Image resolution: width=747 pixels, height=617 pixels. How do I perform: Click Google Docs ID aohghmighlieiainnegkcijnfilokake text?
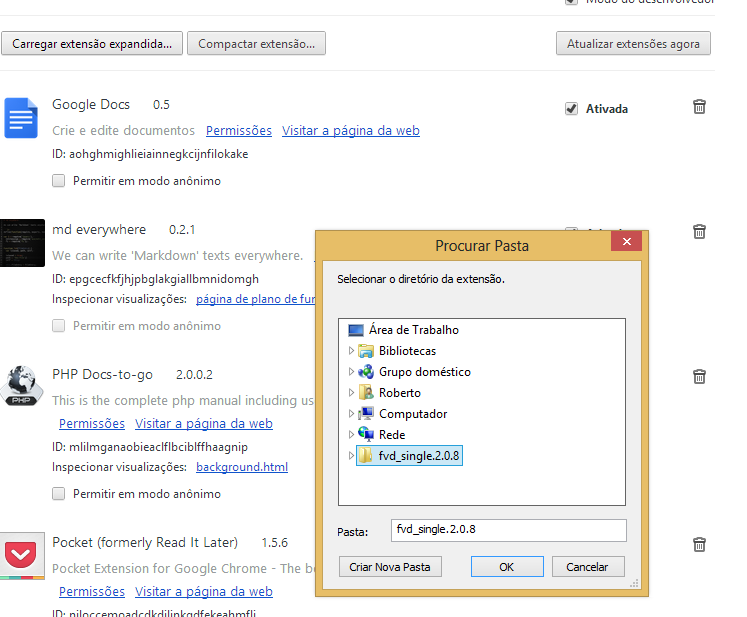150,154
